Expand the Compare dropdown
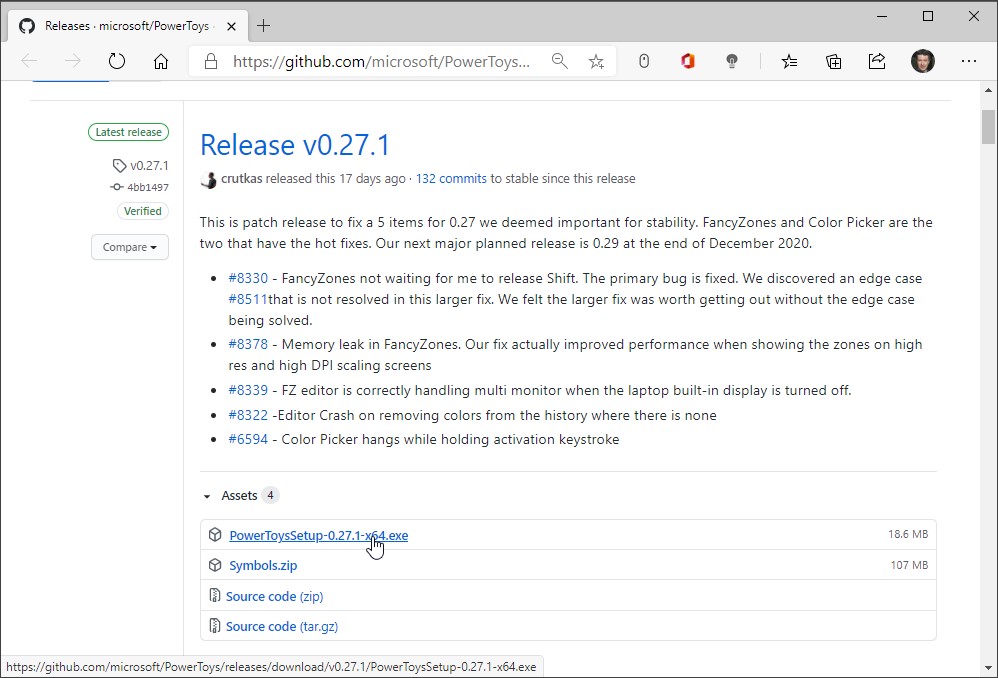The height and width of the screenshot is (678, 998). [x=130, y=247]
